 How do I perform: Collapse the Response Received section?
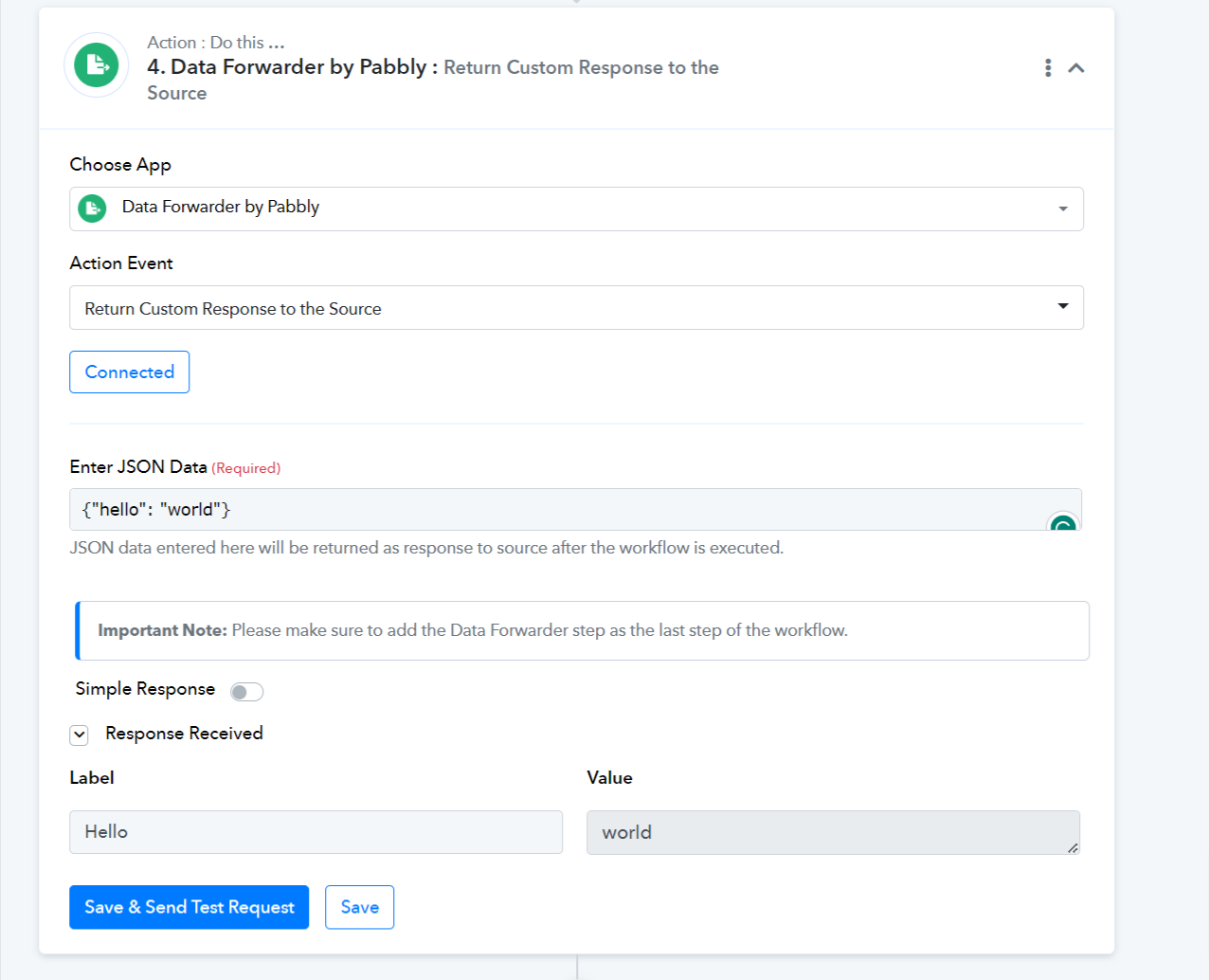click(80, 735)
